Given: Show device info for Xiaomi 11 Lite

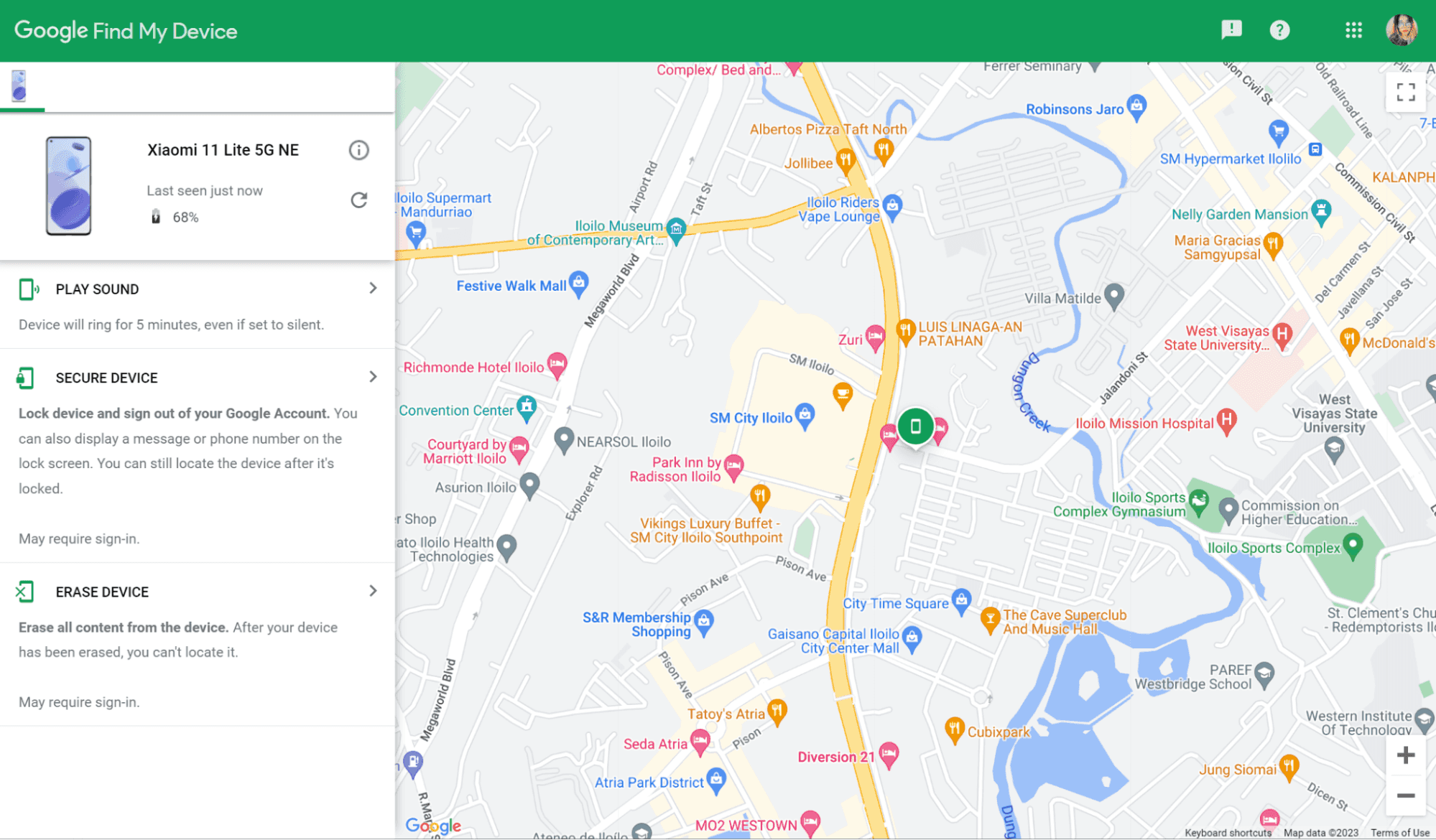Looking at the screenshot, I should [x=358, y=150].
